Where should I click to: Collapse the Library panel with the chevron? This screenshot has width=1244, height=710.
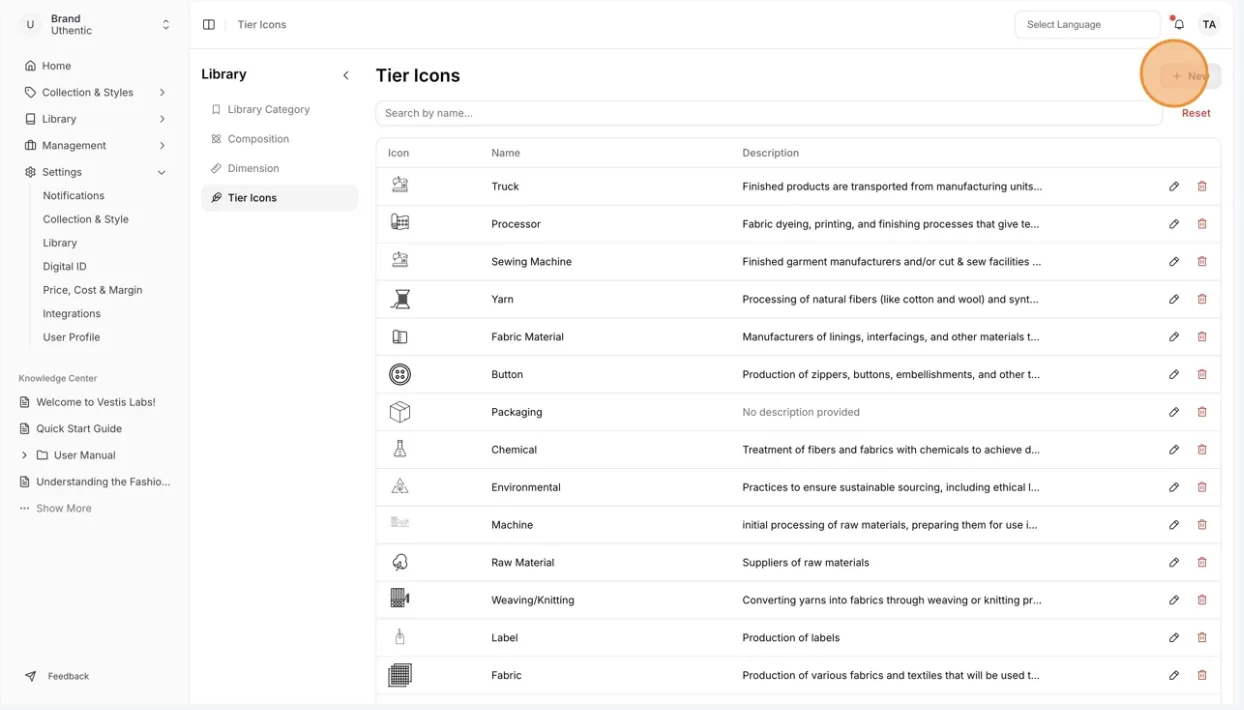346,75
